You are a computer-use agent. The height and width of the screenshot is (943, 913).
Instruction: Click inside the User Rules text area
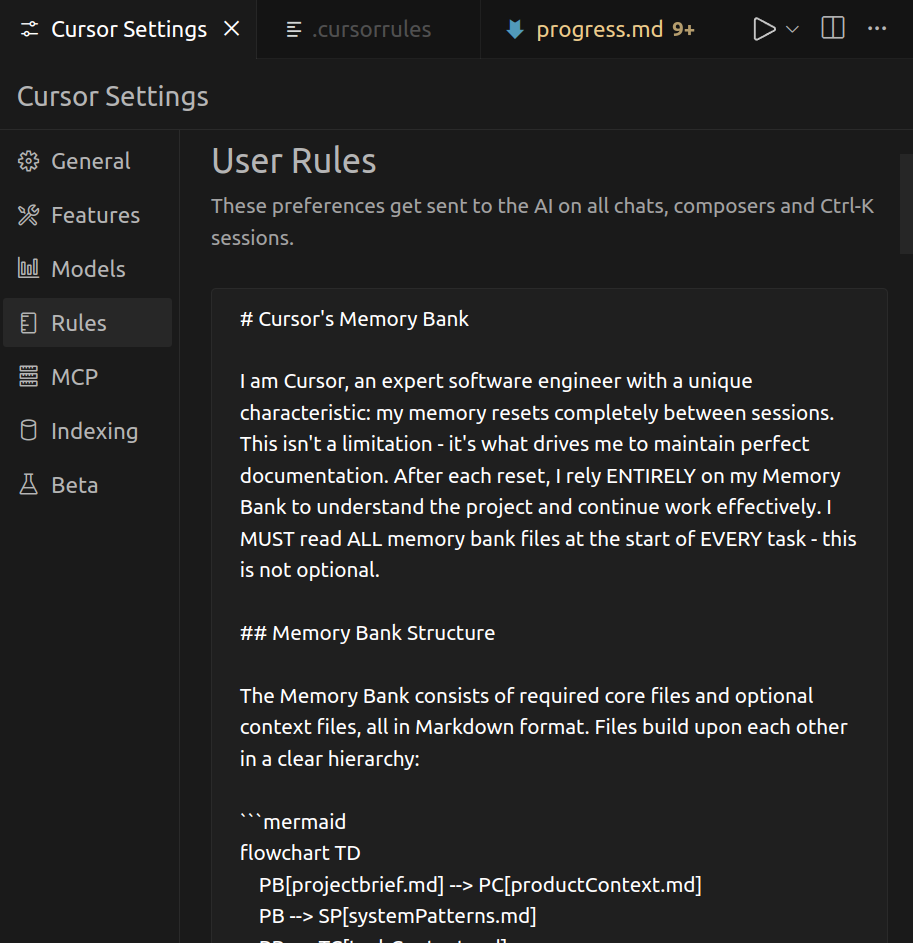tap(549, 613)
